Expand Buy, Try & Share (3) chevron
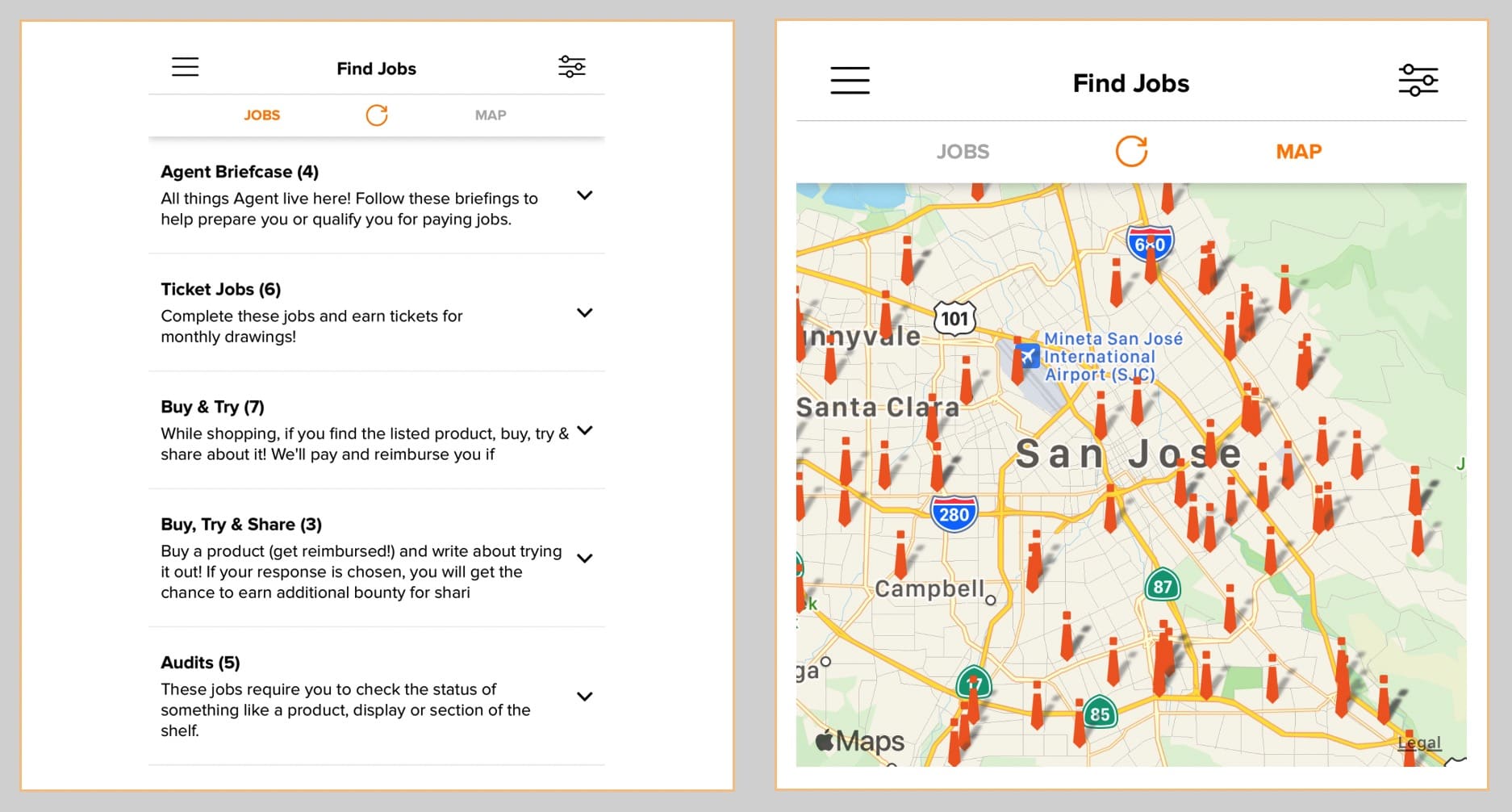This screenshot has width=1512, height=812. coord(585,558)
